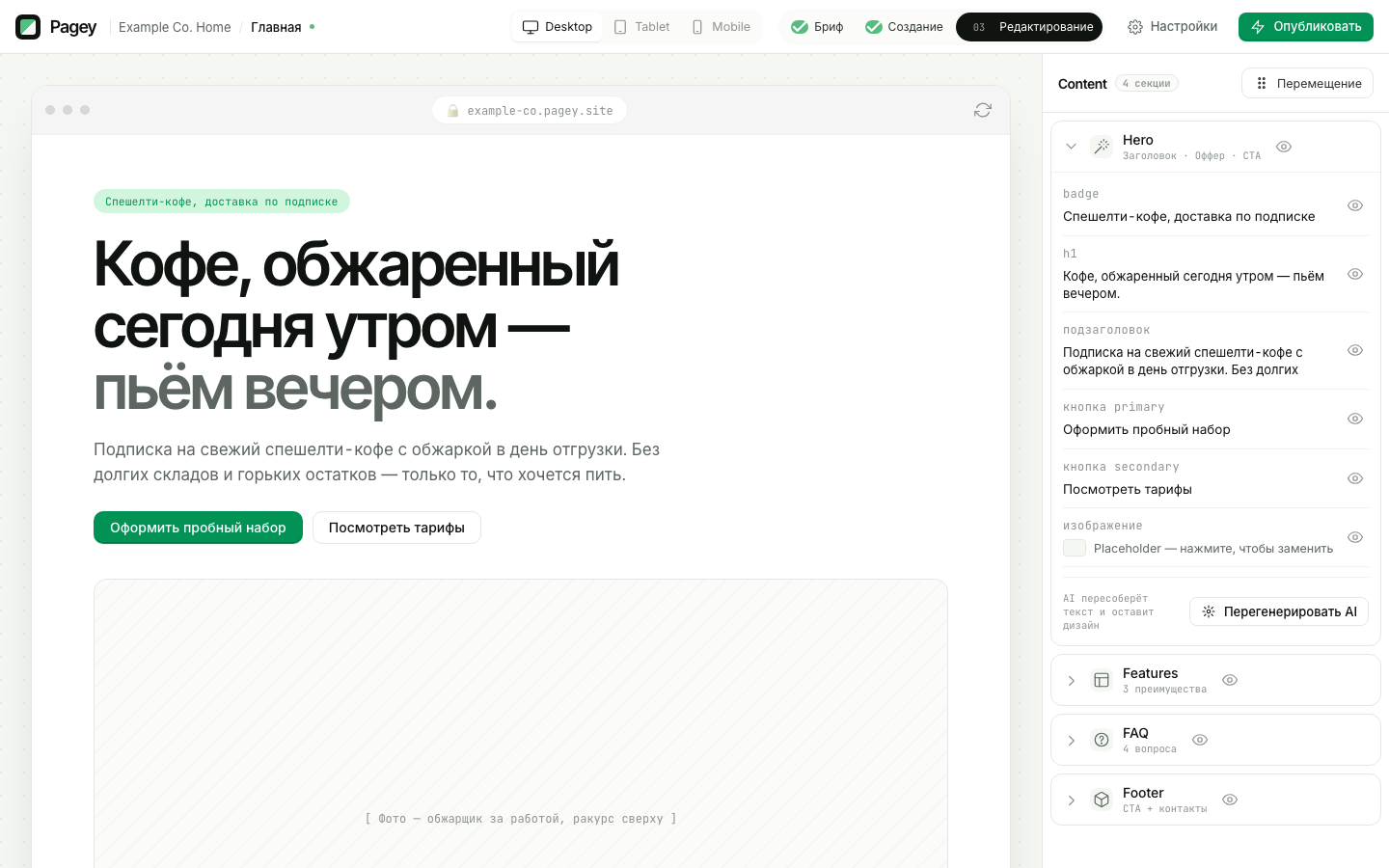Screen dimensions: 1389x868
Task: Click the hero subtitle paragraph in preview
Action: click(x=376, y=462)
